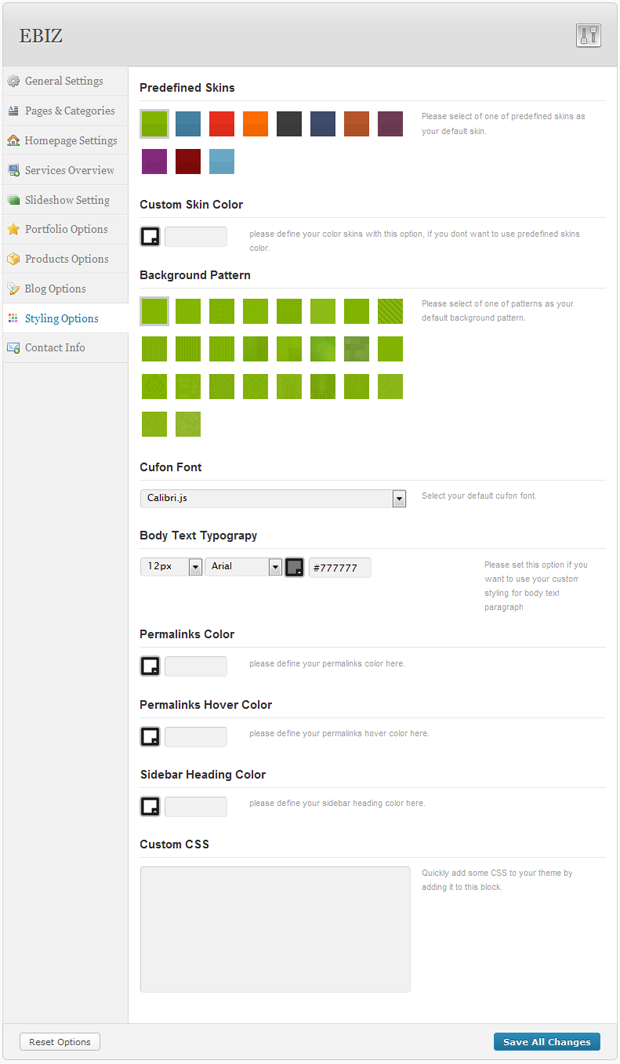The width and height of the screenshot is (620, 1064).
Task: Open the Permalinks Color picker icon
Action: (x=150, y=666)
